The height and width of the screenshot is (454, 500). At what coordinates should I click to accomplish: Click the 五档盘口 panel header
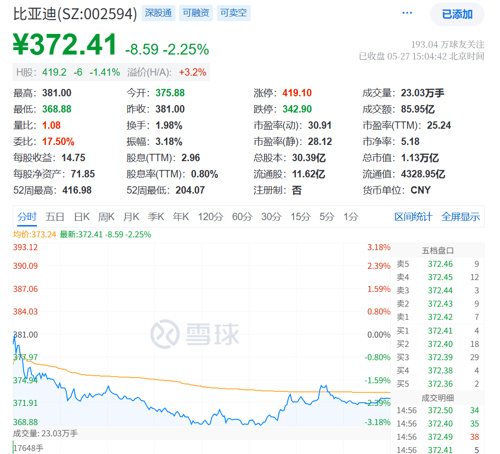click(x=438, y=250)
